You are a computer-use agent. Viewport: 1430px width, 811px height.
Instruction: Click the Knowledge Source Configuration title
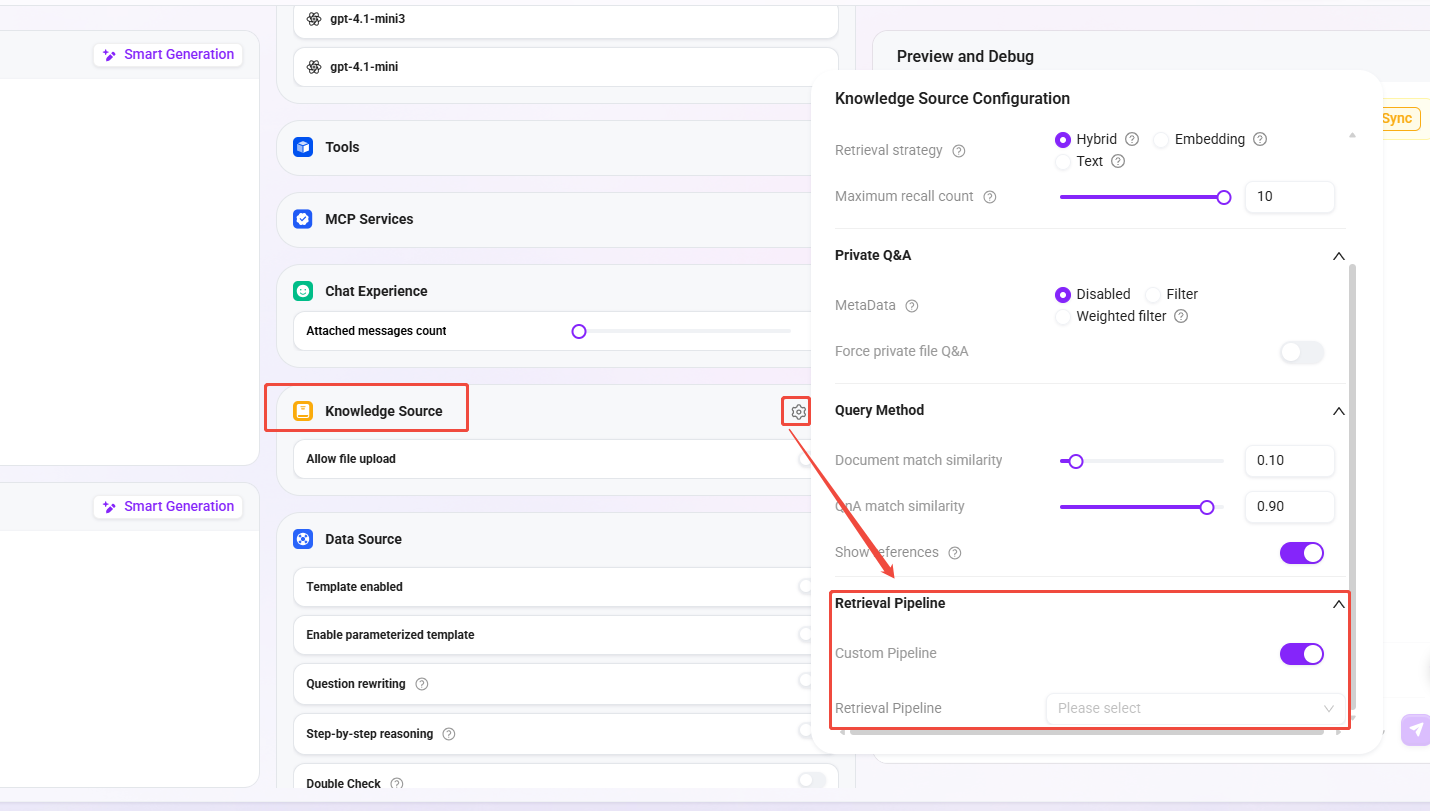coord(952,99)
